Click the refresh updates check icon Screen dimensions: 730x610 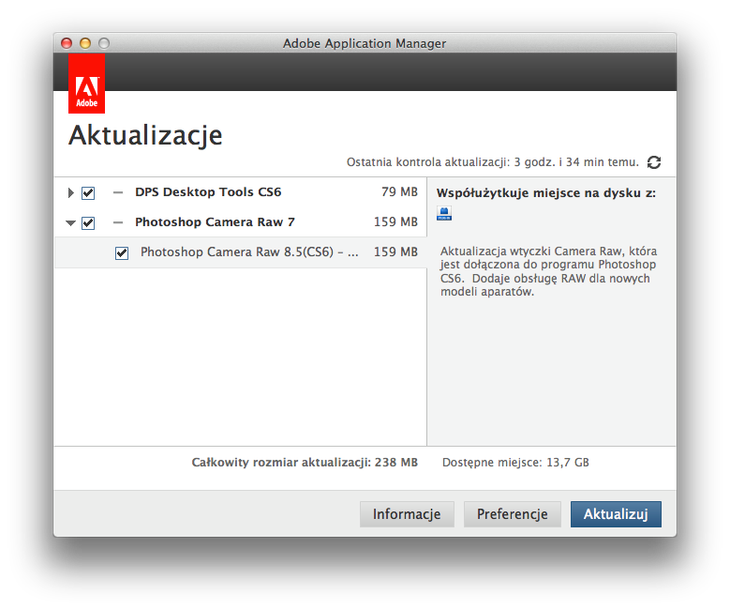654,162
